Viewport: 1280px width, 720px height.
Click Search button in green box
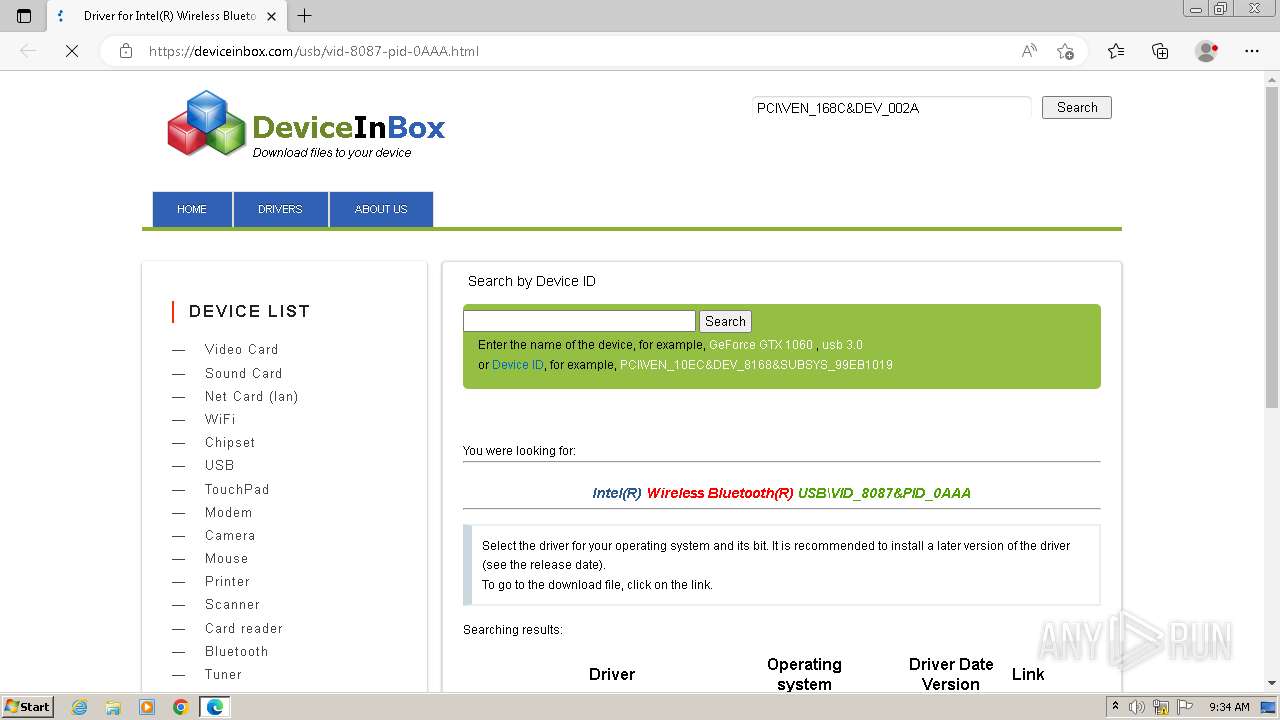tap(725, 321)
